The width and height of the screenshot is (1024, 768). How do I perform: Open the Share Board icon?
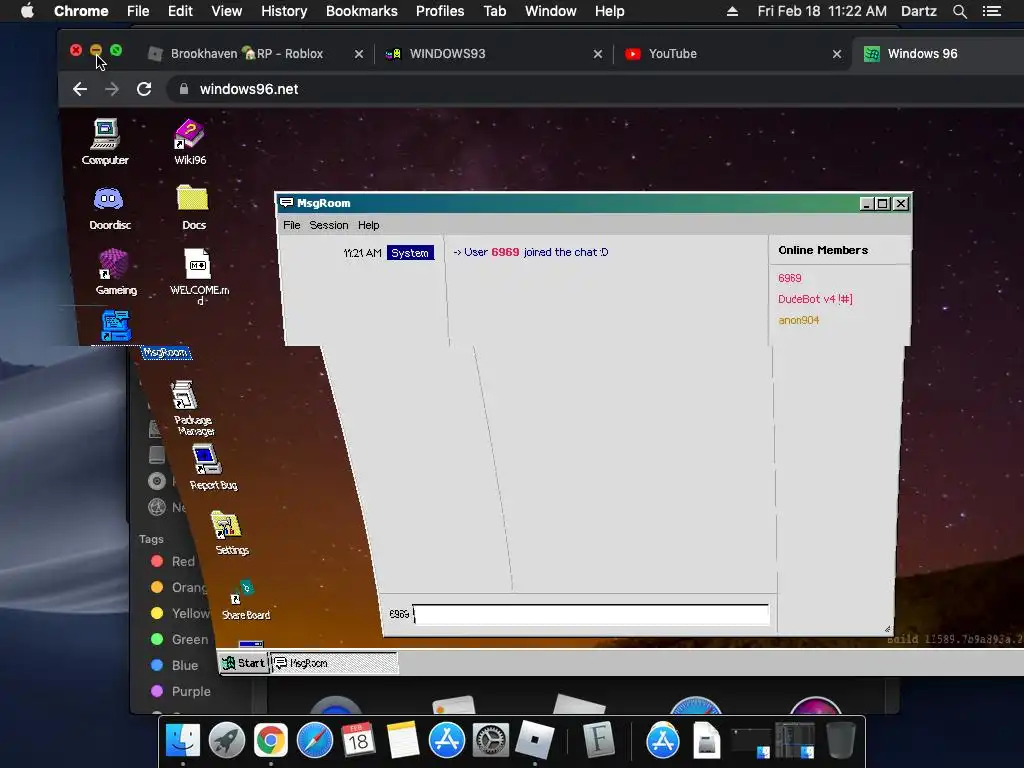[246, 600]
